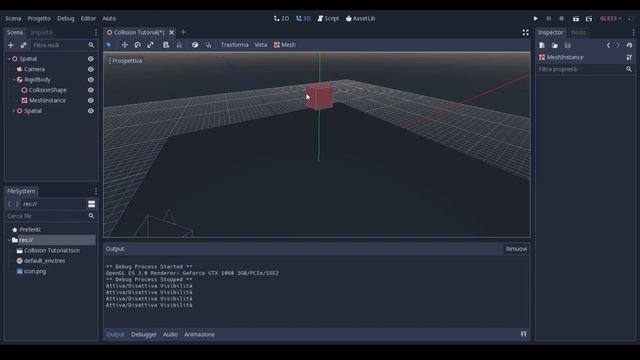Expand the lower Spatial tree node

[x=14, y=111]
